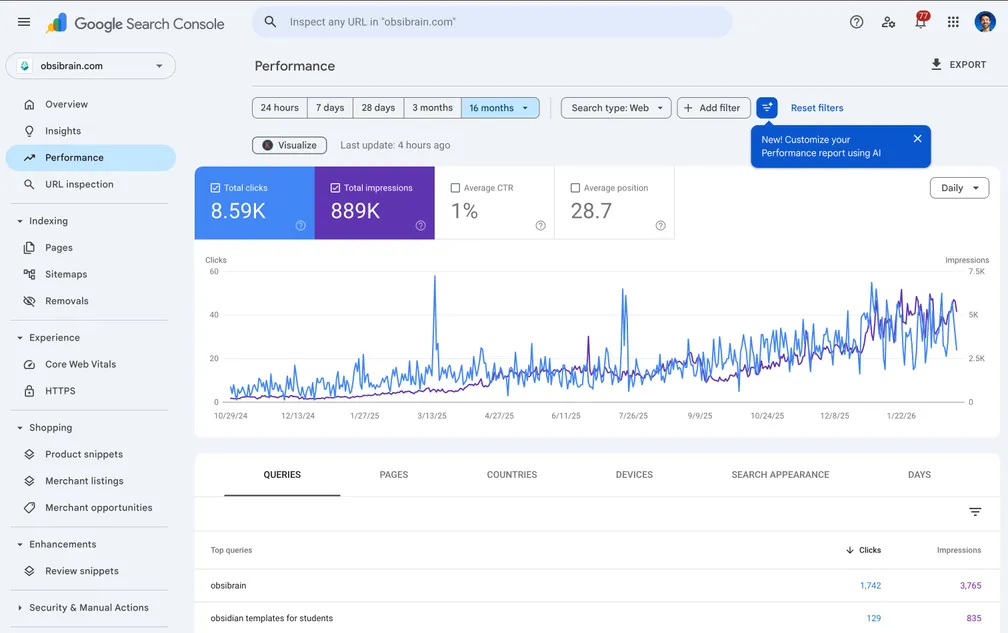Click the AI filter customize icon
This screenshot has width=1008, height=633.
point(767,108)
